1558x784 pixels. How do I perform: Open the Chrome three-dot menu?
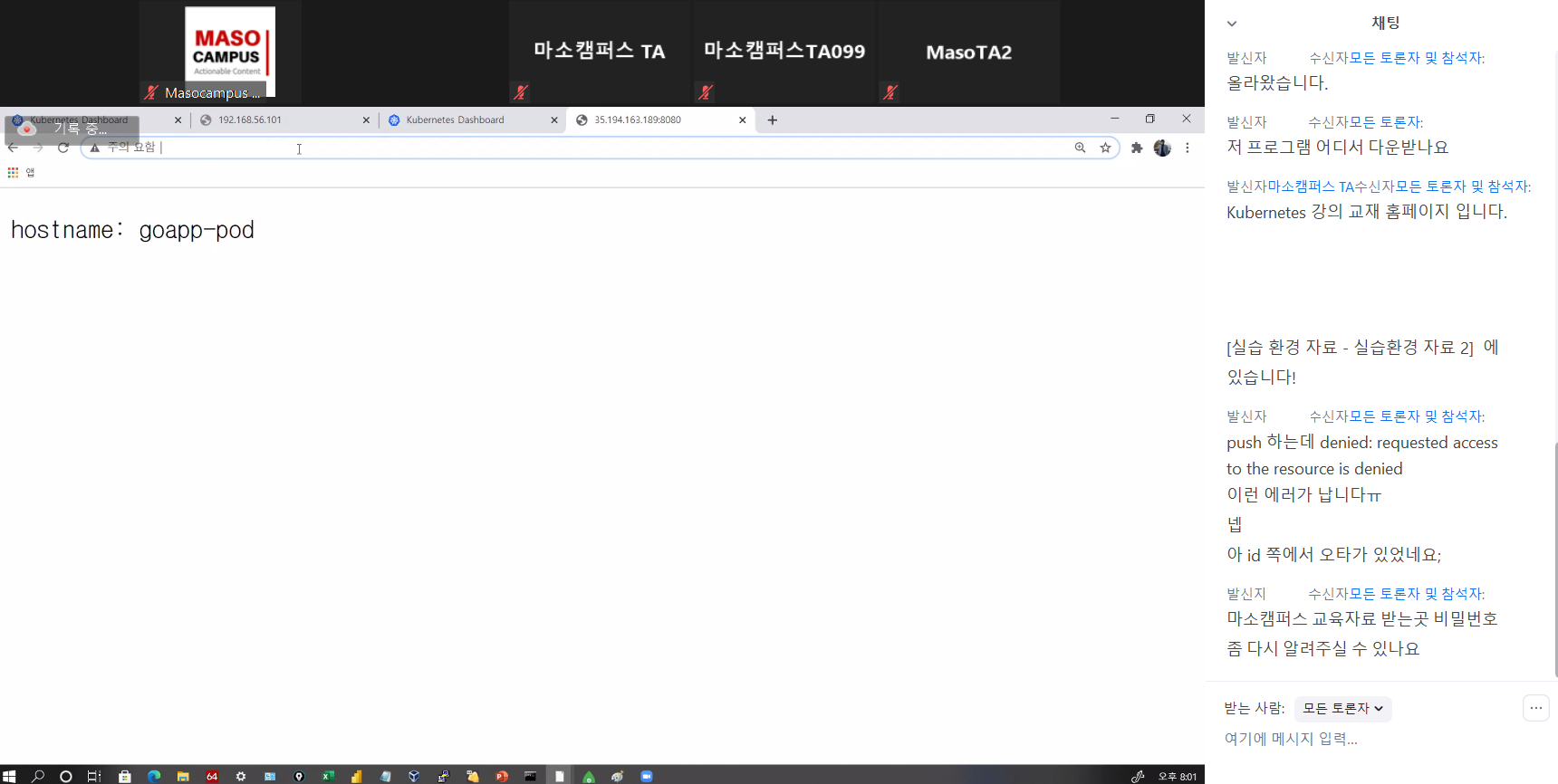point(1187,148)
